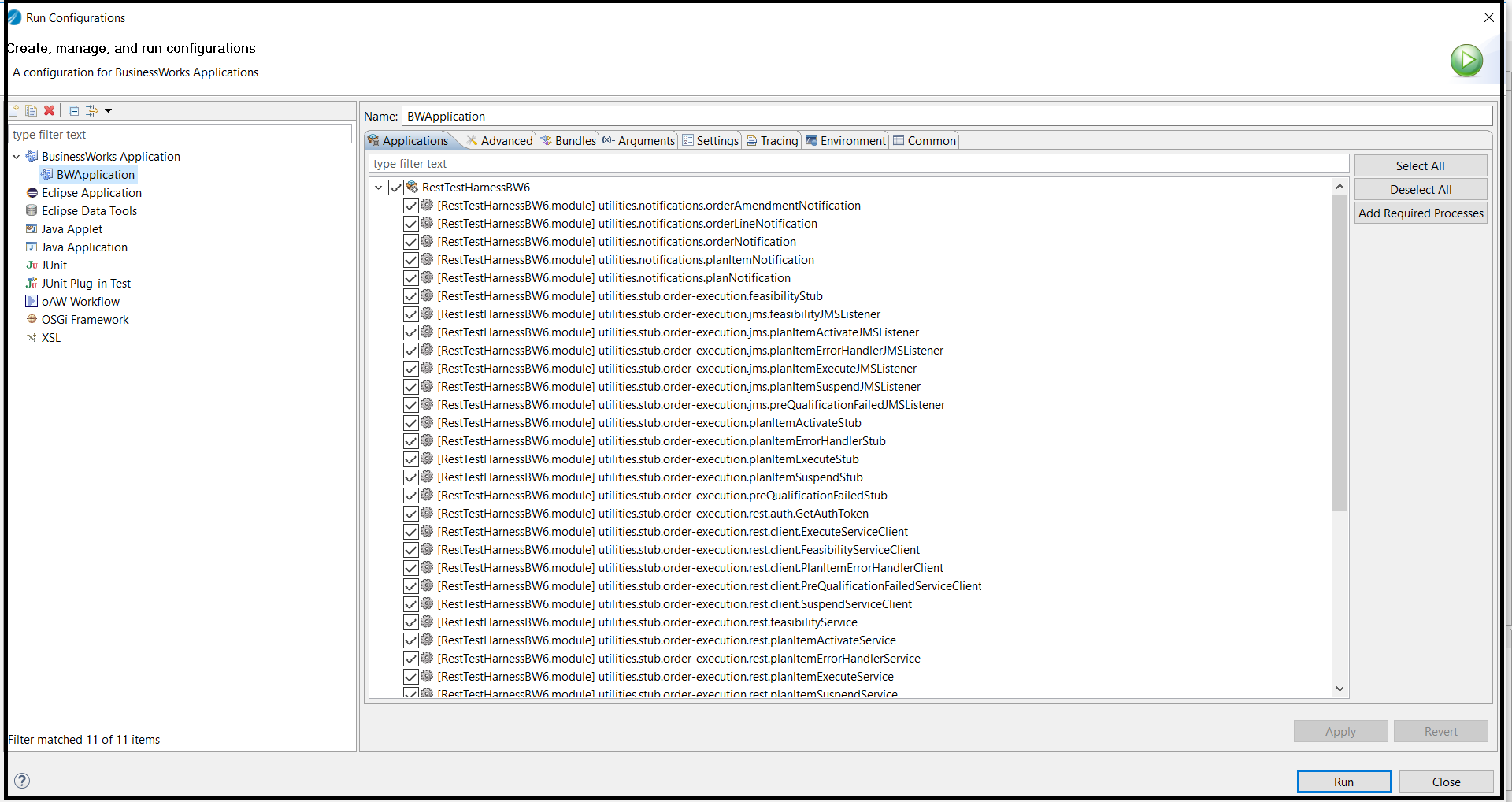The image size is (1512, 802).
Task: Click the gear icon of rest.feasibilityService process
Action: 427,622
